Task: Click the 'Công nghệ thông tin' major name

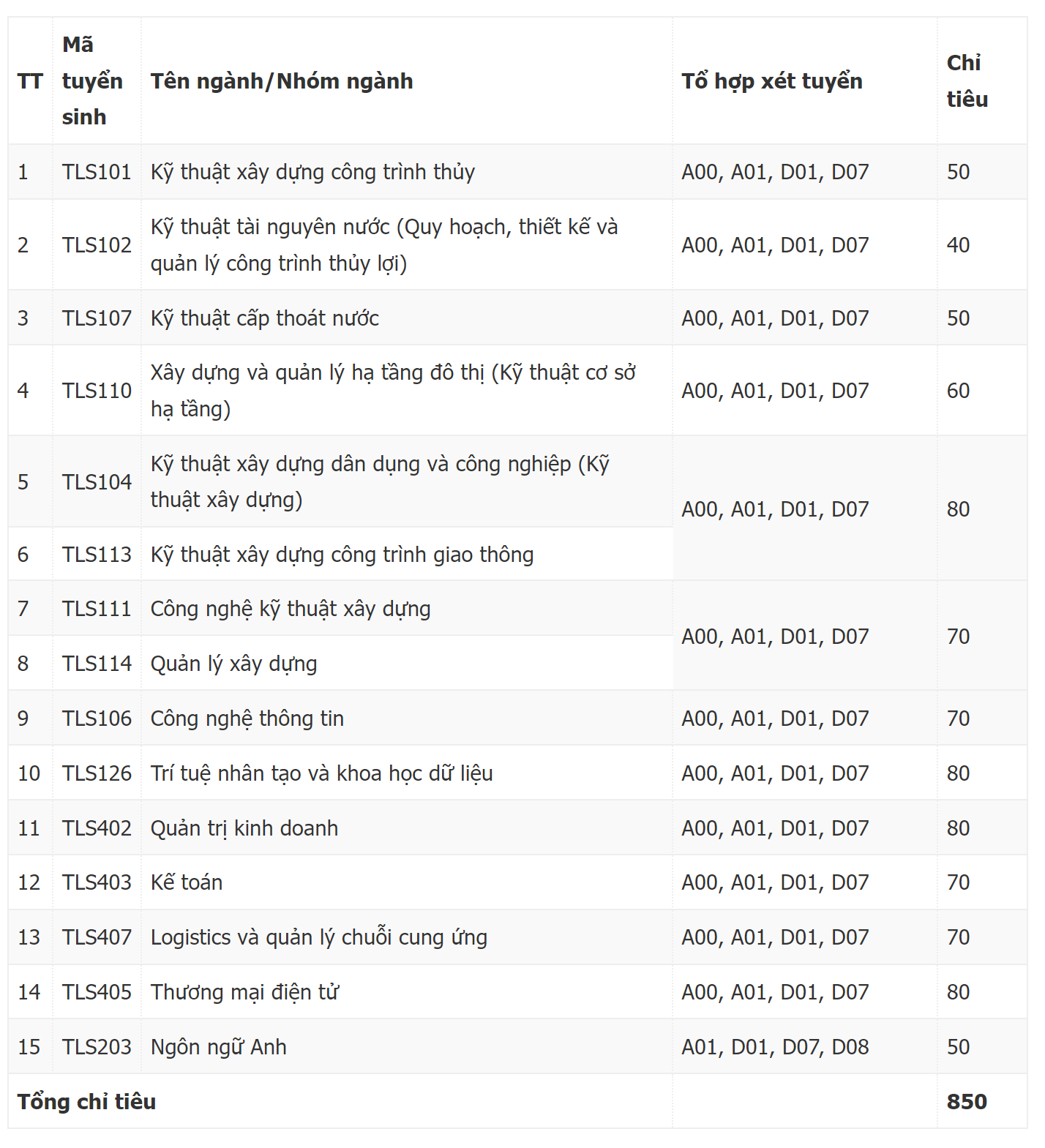Action: coord(247,719)
